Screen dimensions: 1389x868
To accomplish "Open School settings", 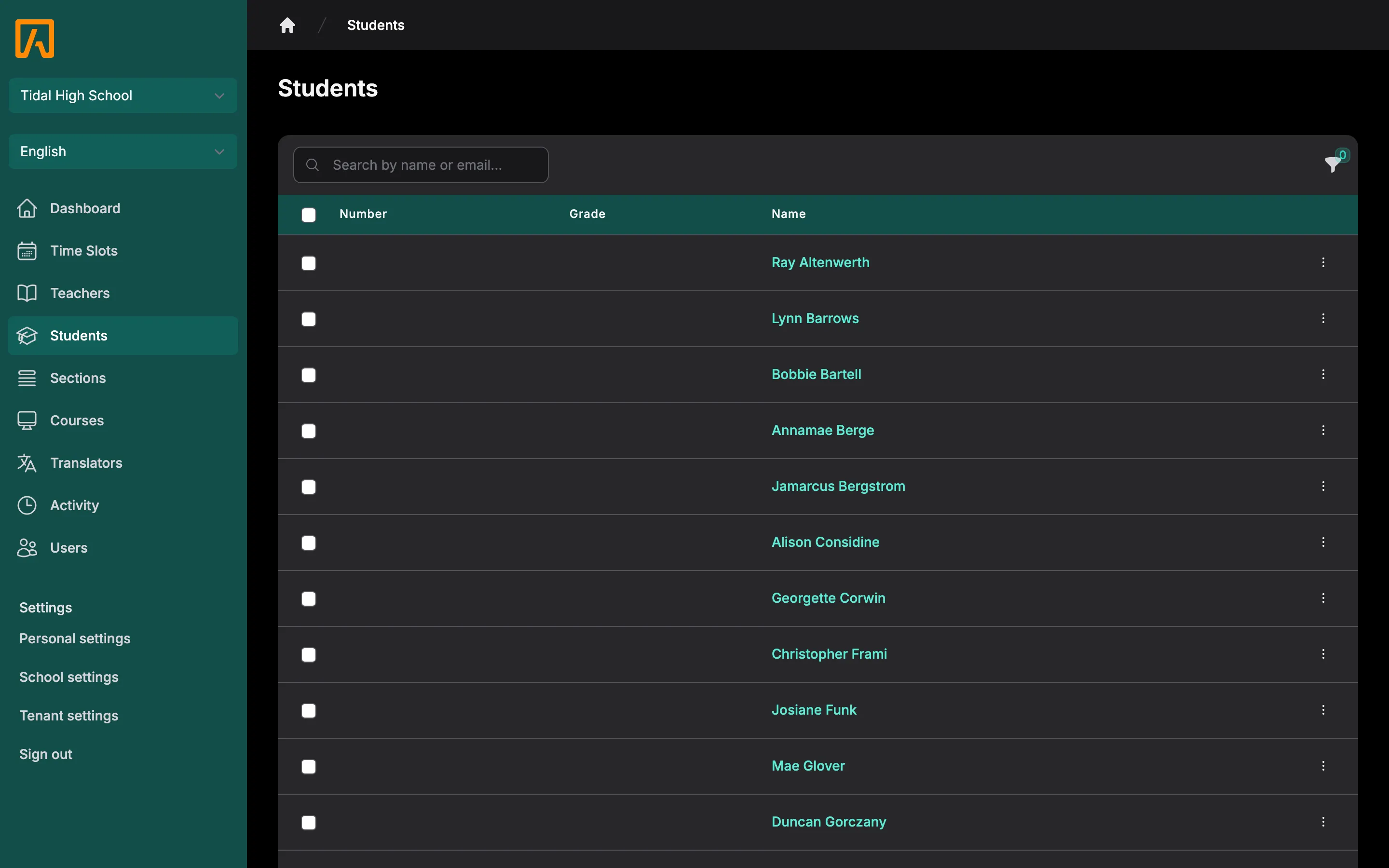I will pos(69,677).
